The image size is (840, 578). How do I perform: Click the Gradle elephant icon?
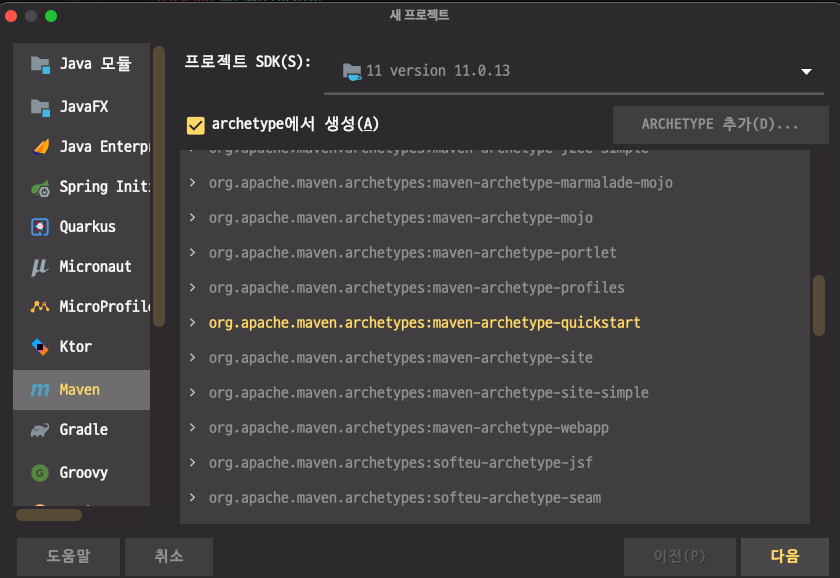pyautogui.click(x=40, y=430)
